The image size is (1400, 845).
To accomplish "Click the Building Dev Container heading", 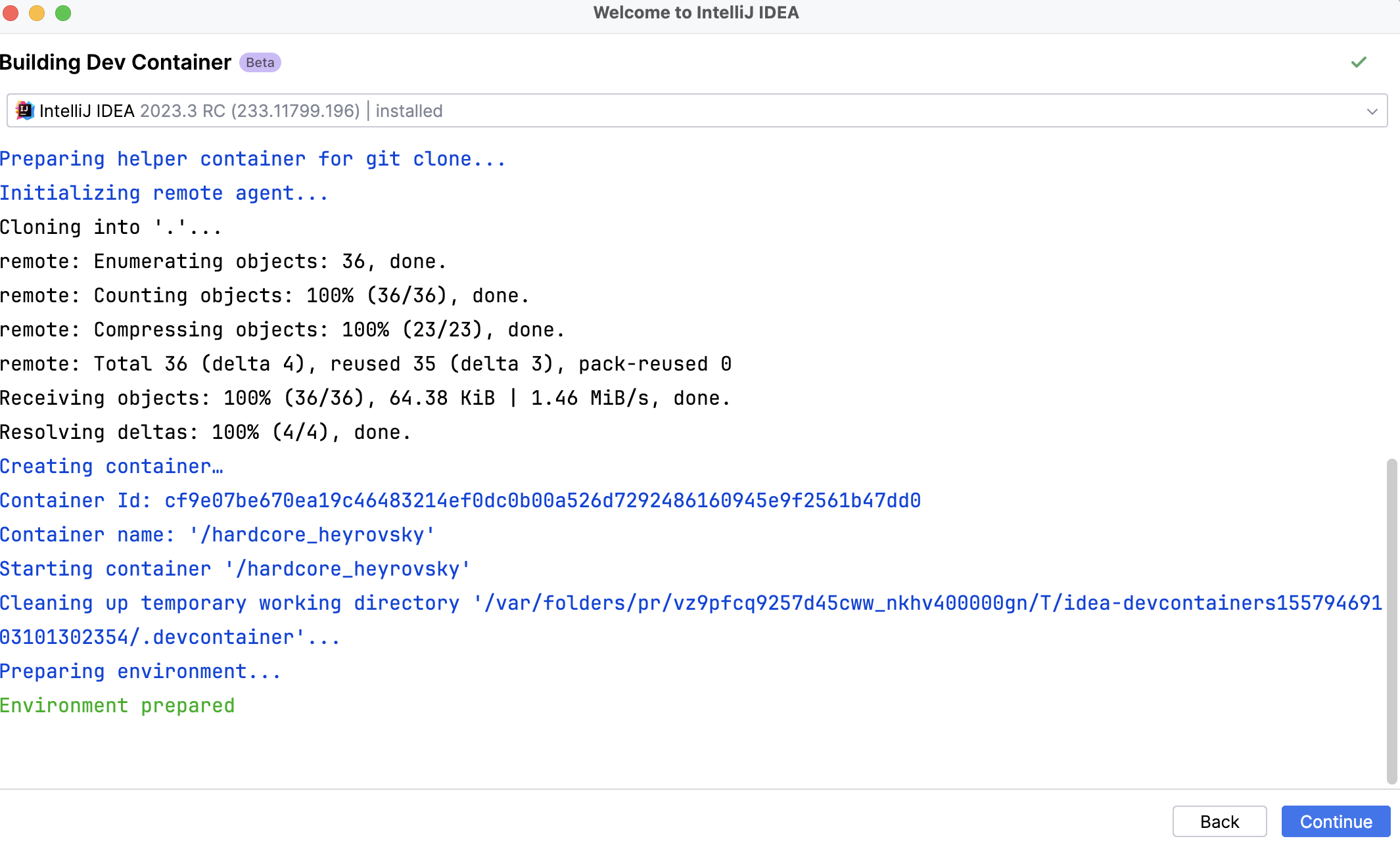I will [116, 62].
